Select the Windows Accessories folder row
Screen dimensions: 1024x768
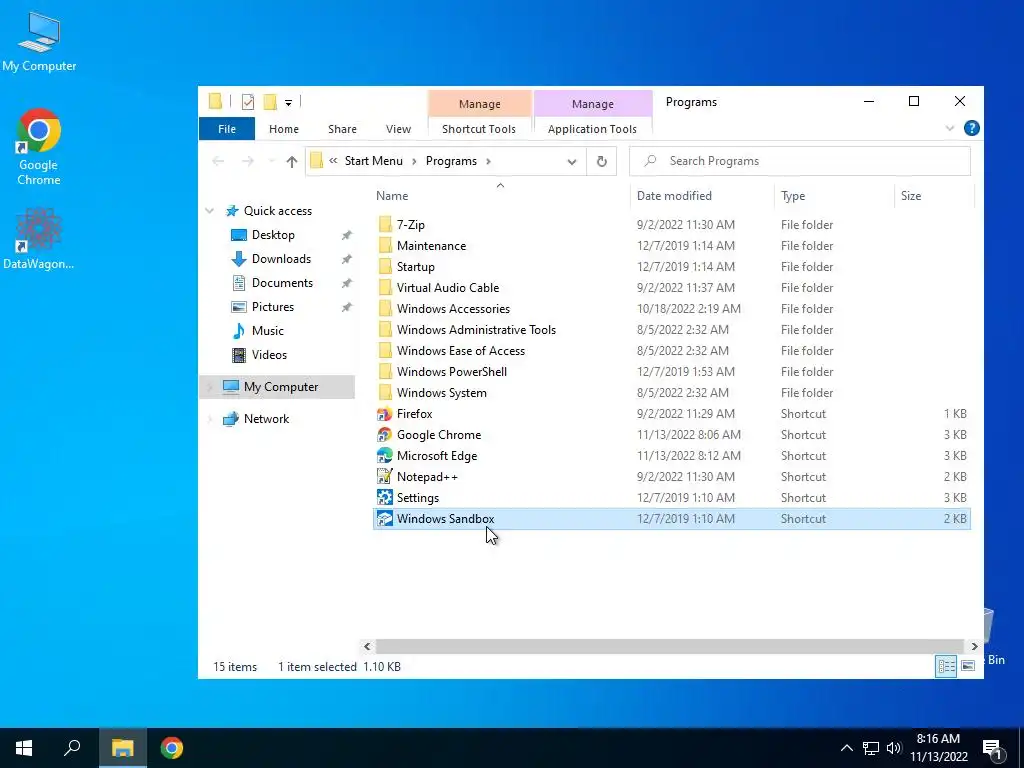pyautogui.click(x=671, y=309)
